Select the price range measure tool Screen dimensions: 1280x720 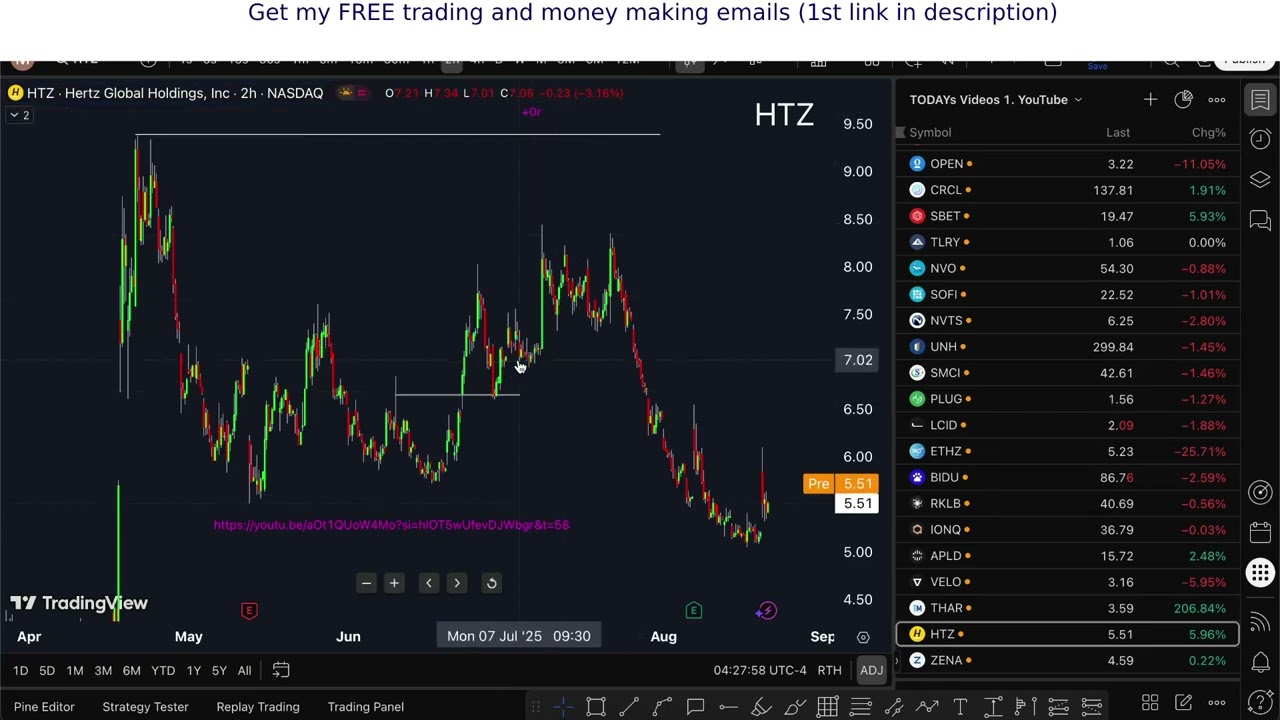point(993,707)
